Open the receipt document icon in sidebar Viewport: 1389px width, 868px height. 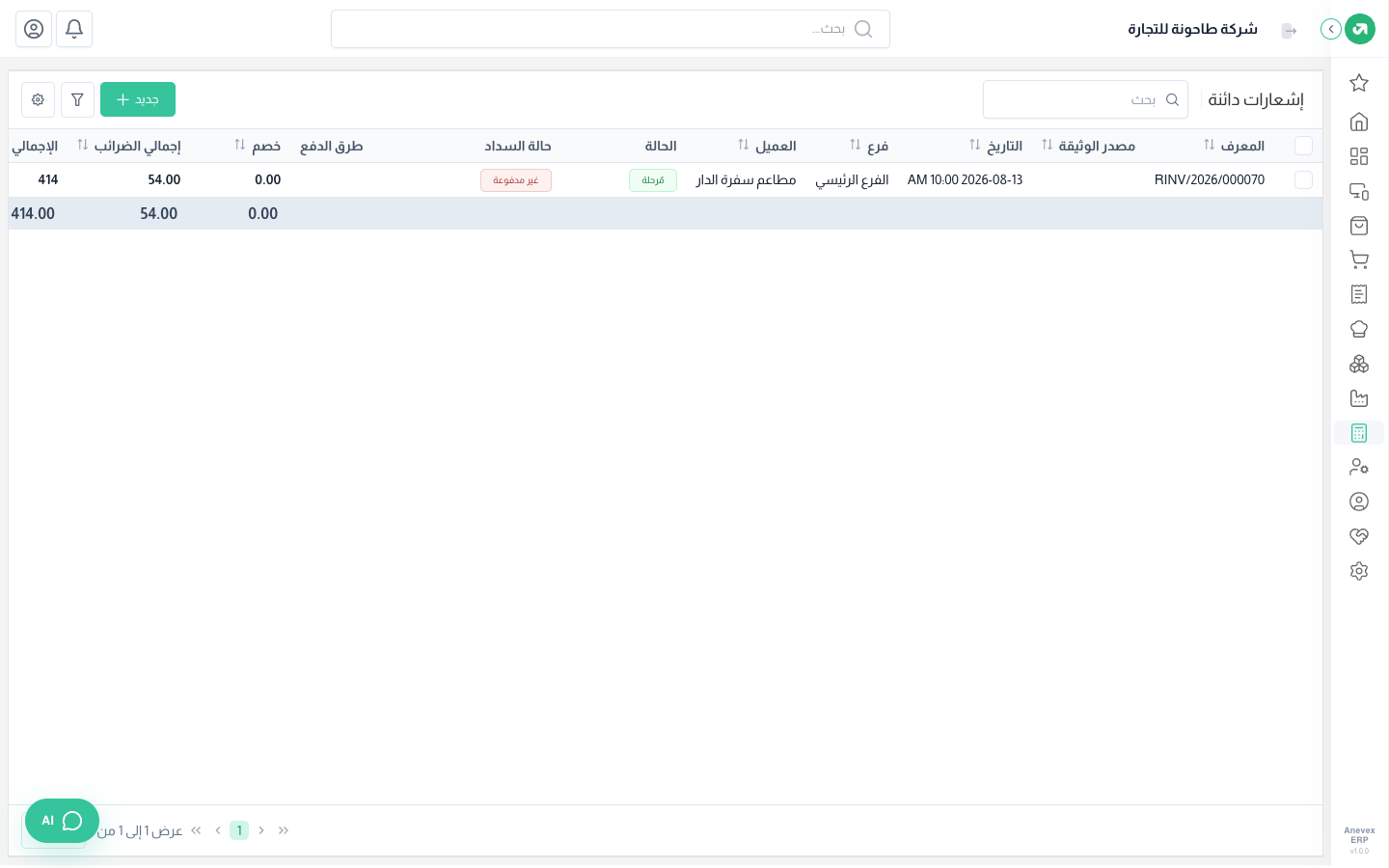pos(1359,294)
